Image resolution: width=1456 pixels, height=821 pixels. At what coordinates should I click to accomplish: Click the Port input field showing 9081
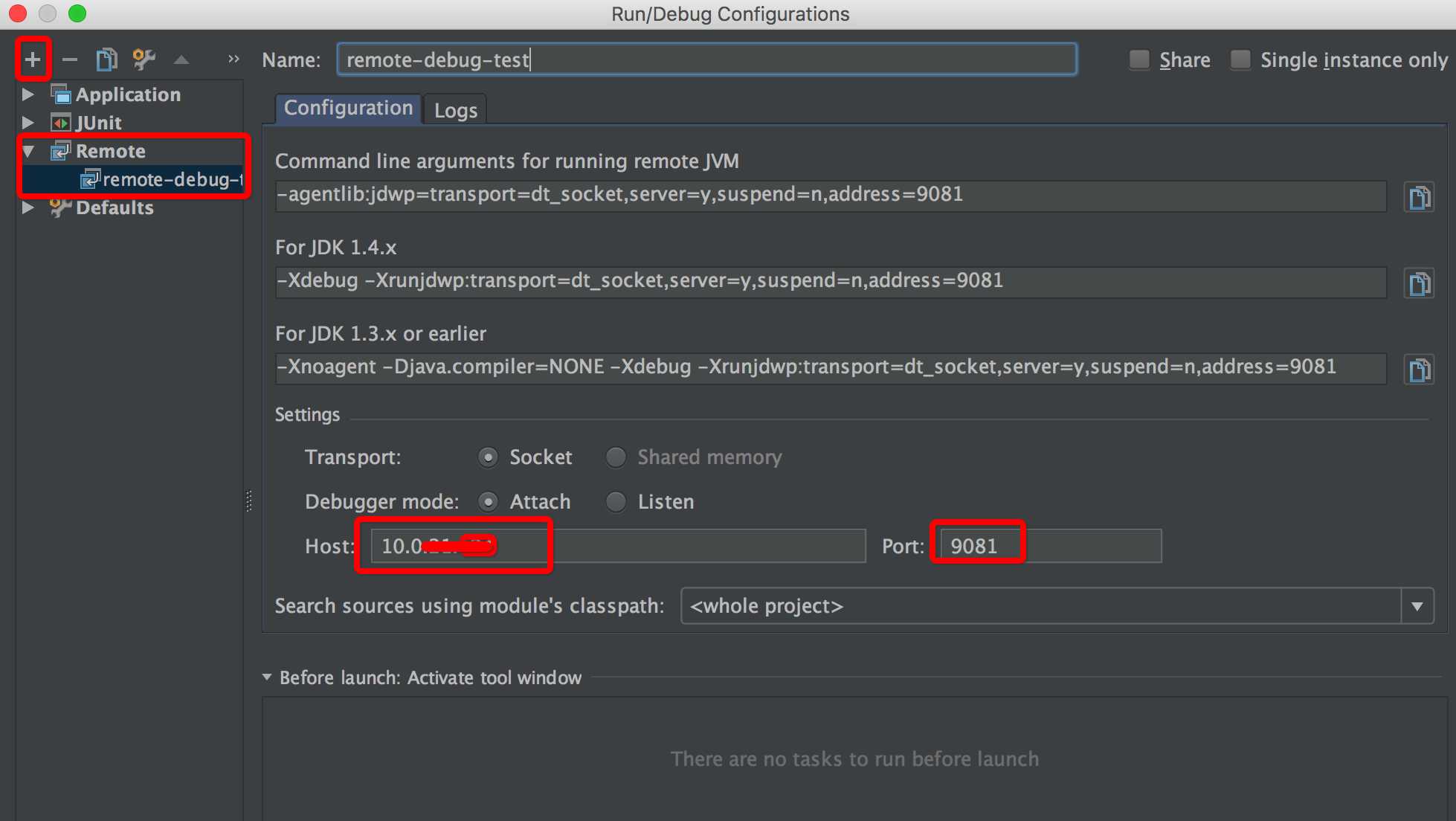1051,546
